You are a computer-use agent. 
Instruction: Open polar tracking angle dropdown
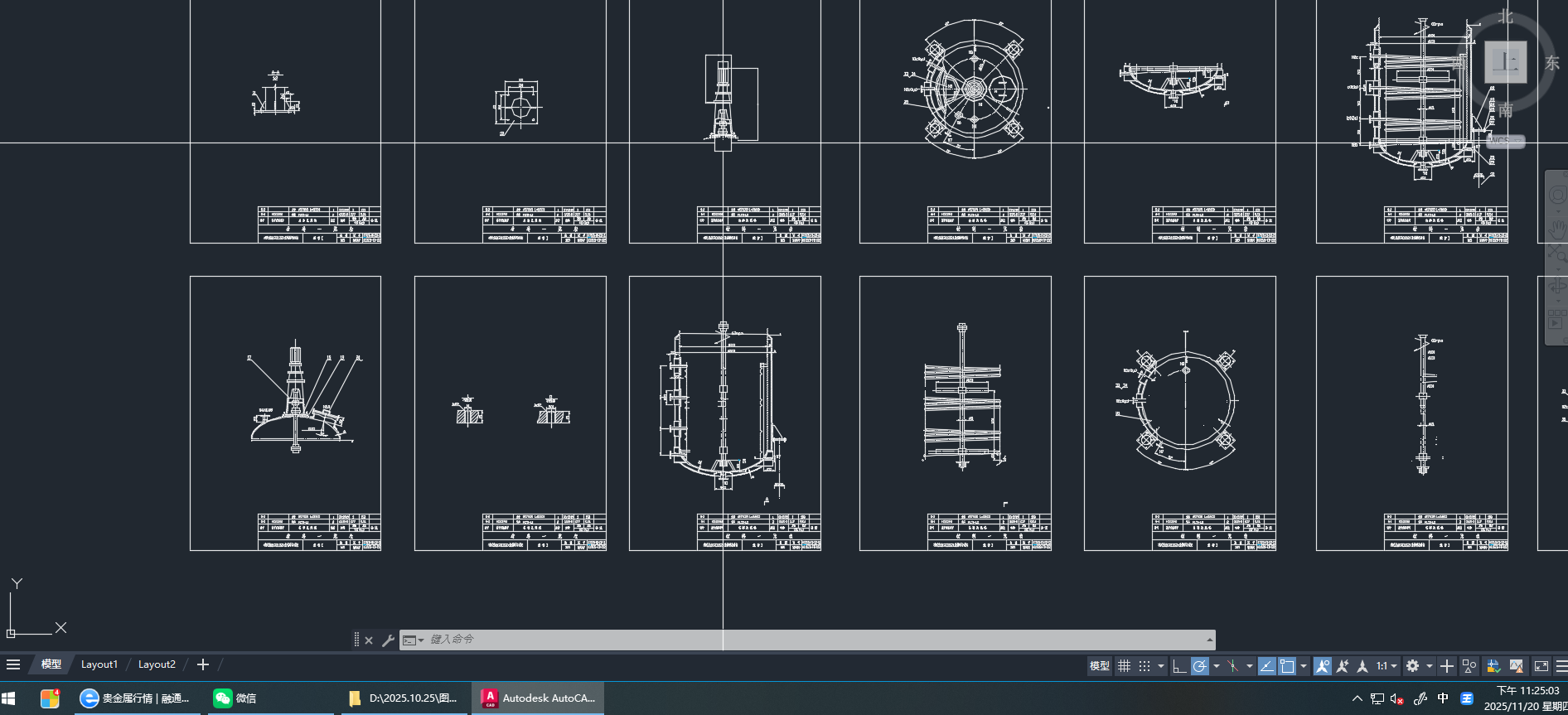1217,666
